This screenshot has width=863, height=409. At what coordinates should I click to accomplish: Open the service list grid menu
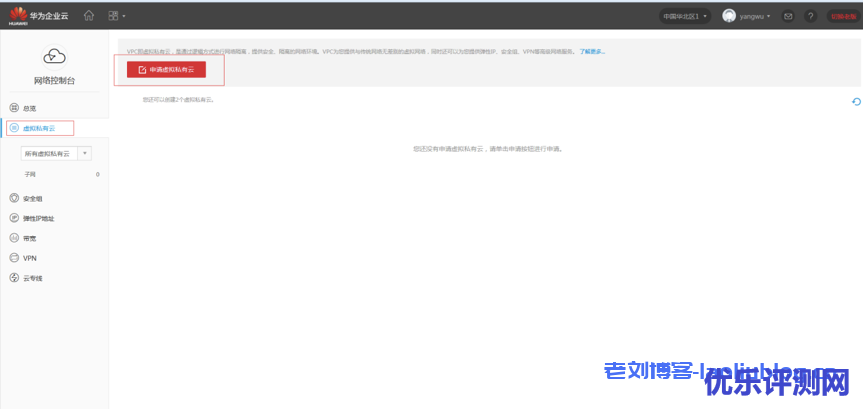(x=114, y=16)
